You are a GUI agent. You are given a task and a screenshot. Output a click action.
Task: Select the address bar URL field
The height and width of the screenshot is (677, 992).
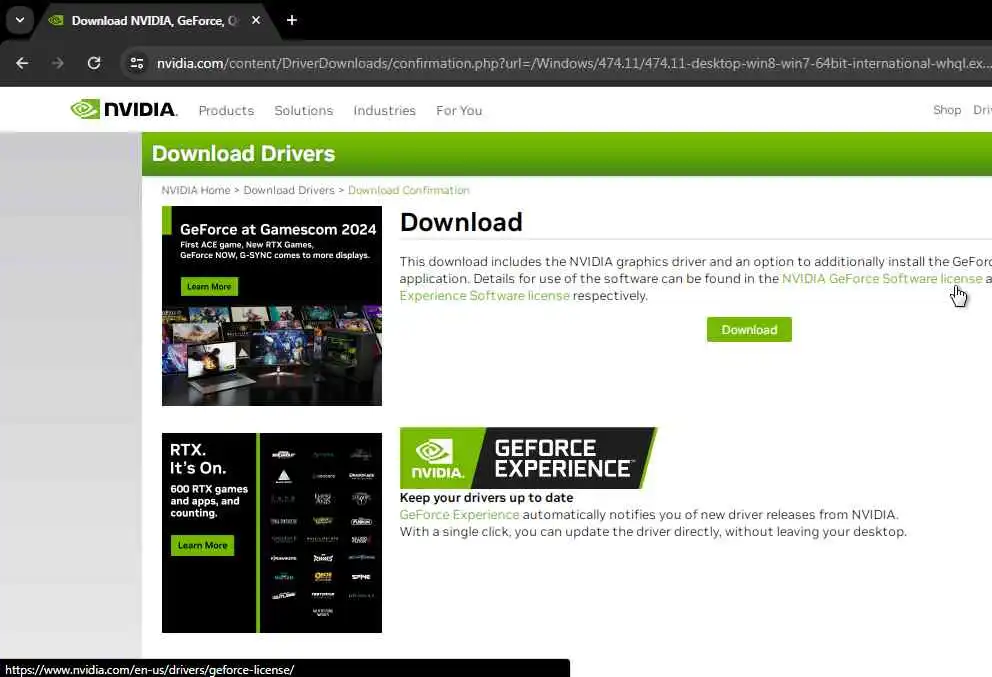(573, 63)
